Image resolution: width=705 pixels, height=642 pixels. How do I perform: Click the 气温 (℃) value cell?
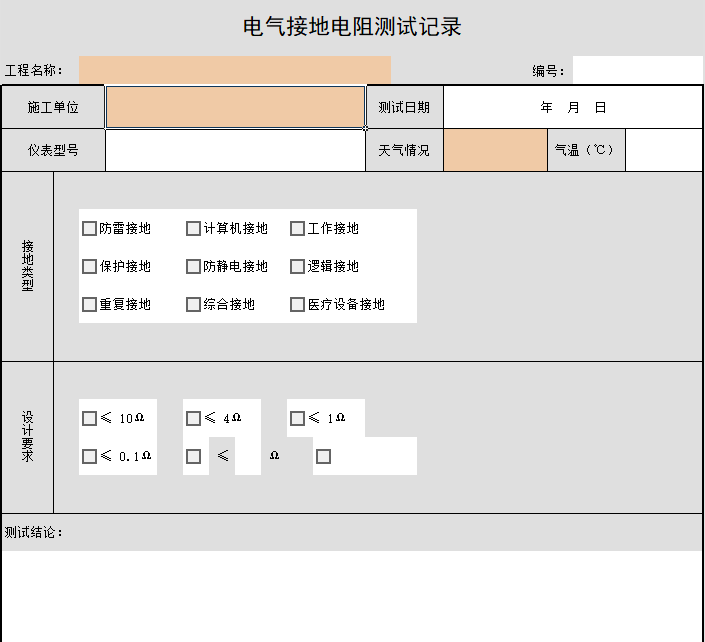coord(663,150)
